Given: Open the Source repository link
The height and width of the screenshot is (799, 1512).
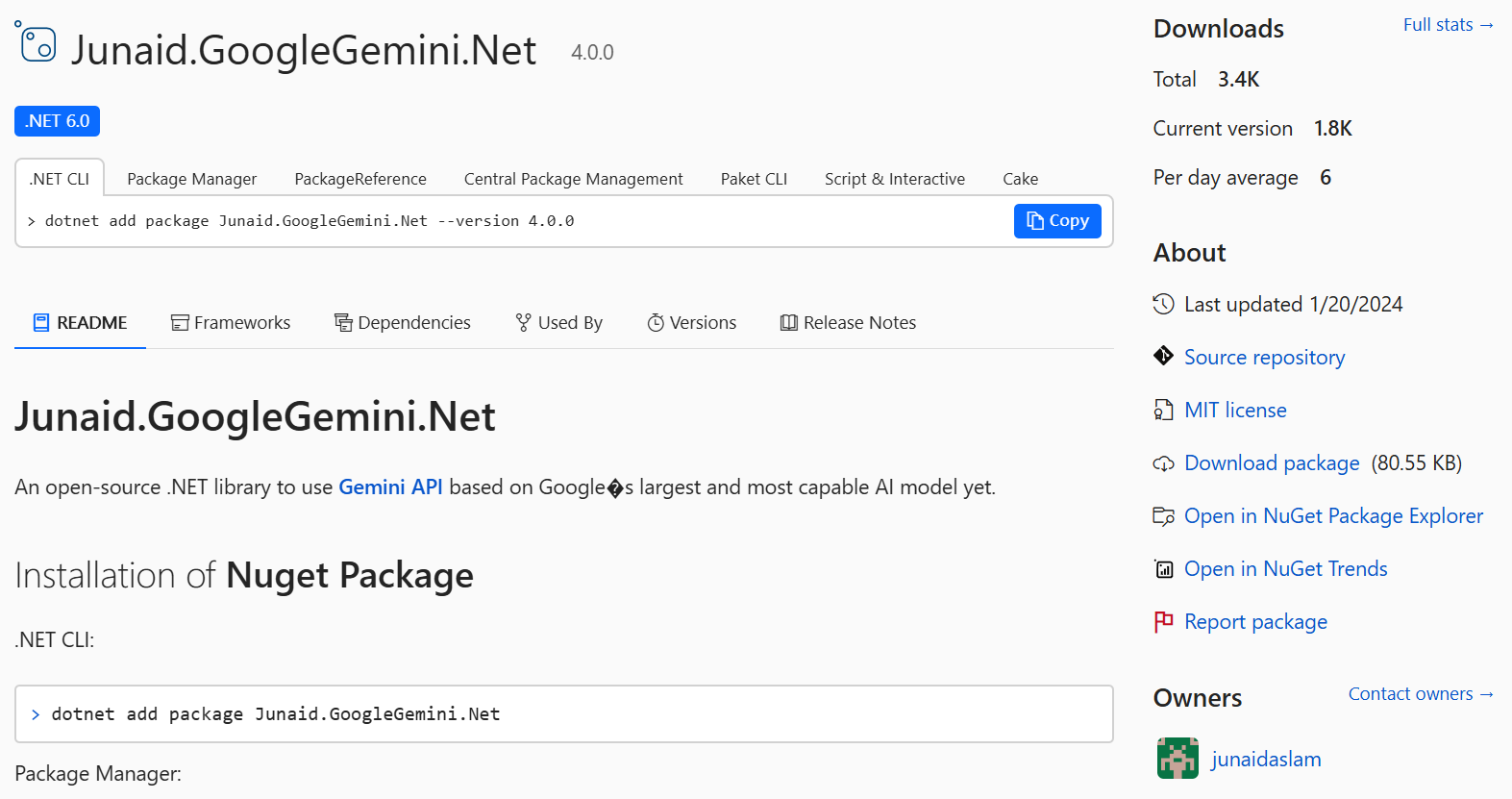Looking at the screenshot, I should (1264, 358).
